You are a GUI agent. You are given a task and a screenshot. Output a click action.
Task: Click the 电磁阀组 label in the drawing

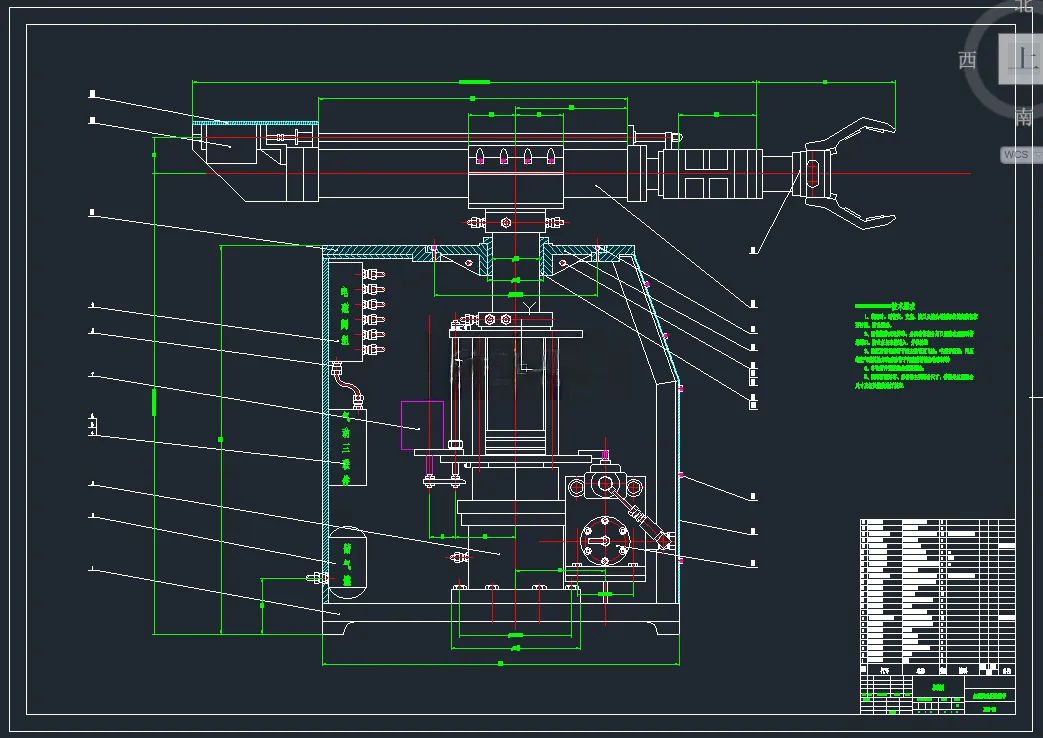click(x=345, y=315)
